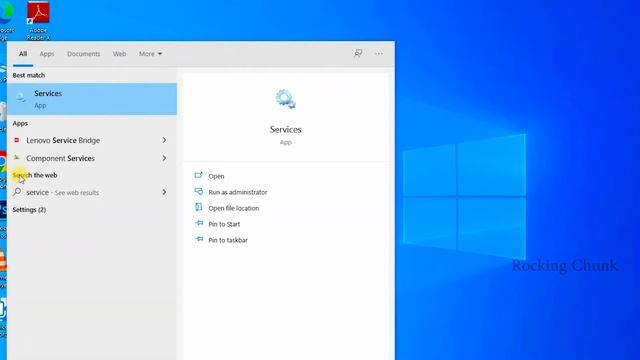The height and width of the screenshot is (360, 640).
Task: Open Adobe Reader desktop shortcut
Action: [38, 20]
